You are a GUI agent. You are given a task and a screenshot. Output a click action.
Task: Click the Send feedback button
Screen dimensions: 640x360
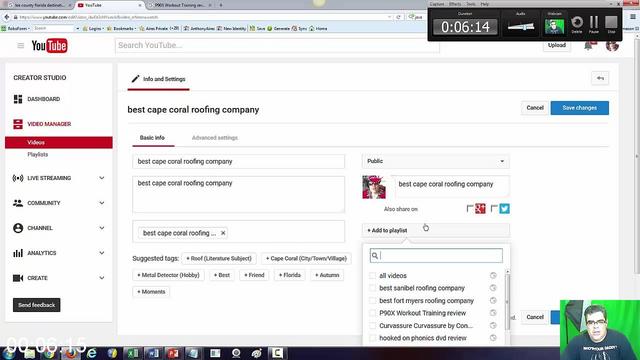tap(36, 305)
